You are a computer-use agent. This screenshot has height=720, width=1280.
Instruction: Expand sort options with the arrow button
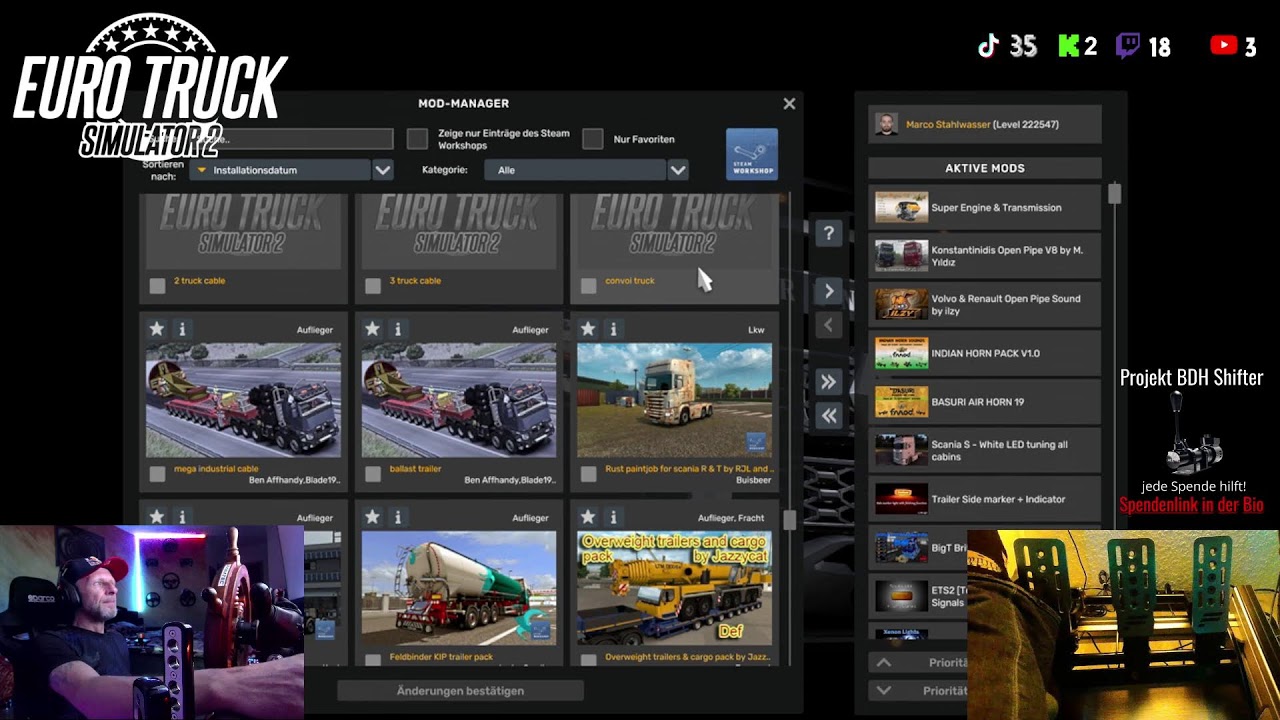click(x=383, y=170)
